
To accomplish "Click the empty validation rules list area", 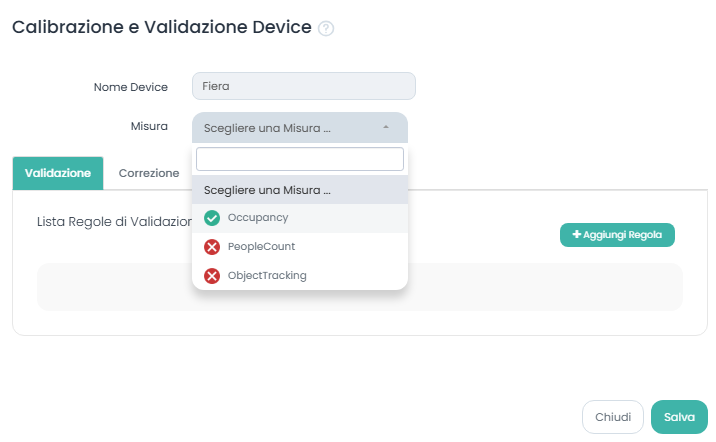I will (x=540, y=288).
